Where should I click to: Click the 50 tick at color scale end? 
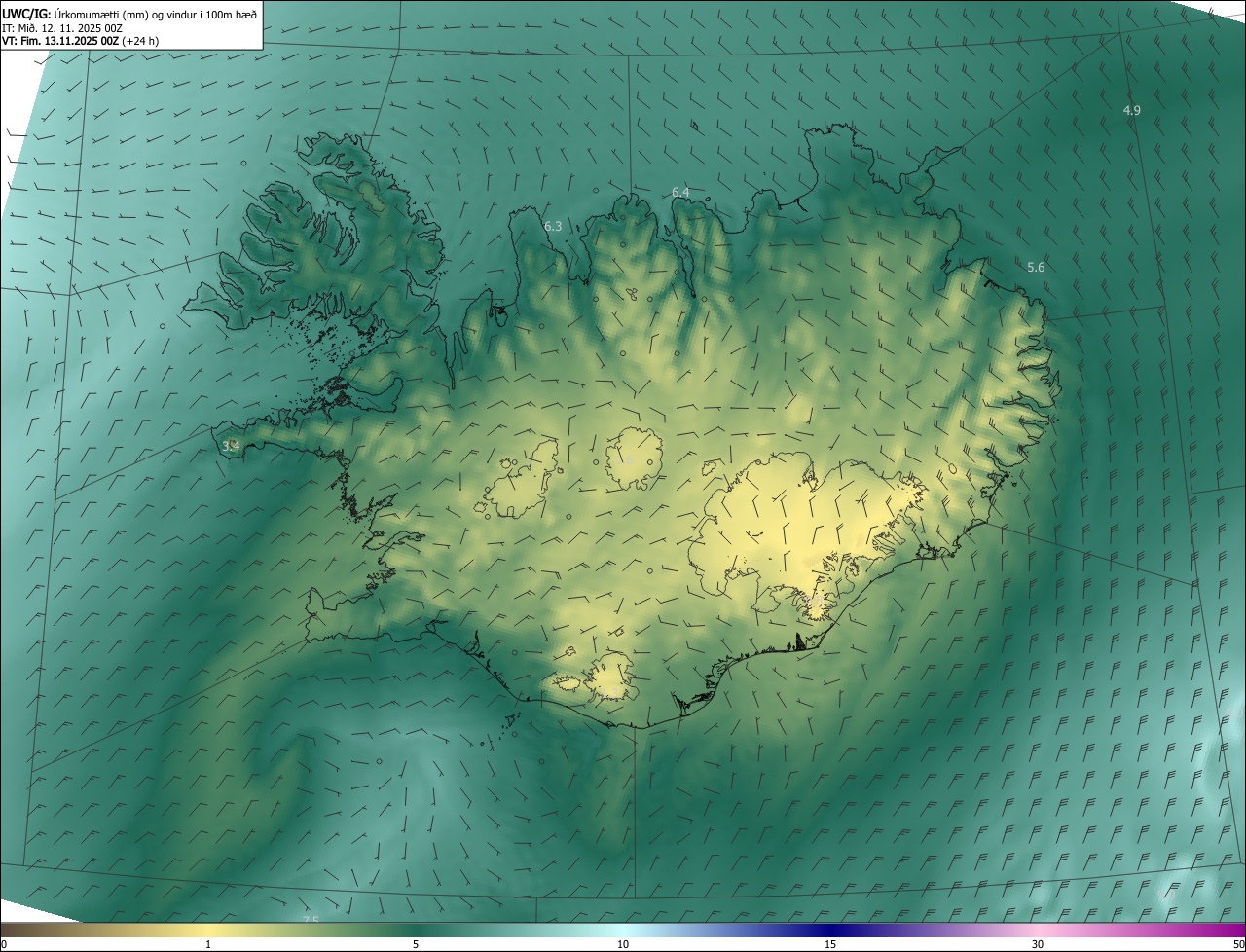[x=1238, y=944]
